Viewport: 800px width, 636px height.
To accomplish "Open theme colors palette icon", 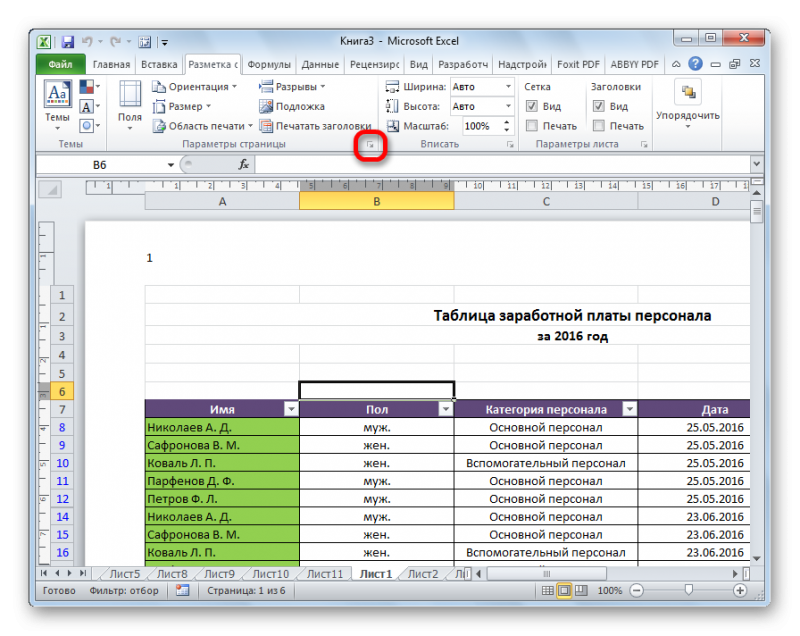I will coord(89,87).
